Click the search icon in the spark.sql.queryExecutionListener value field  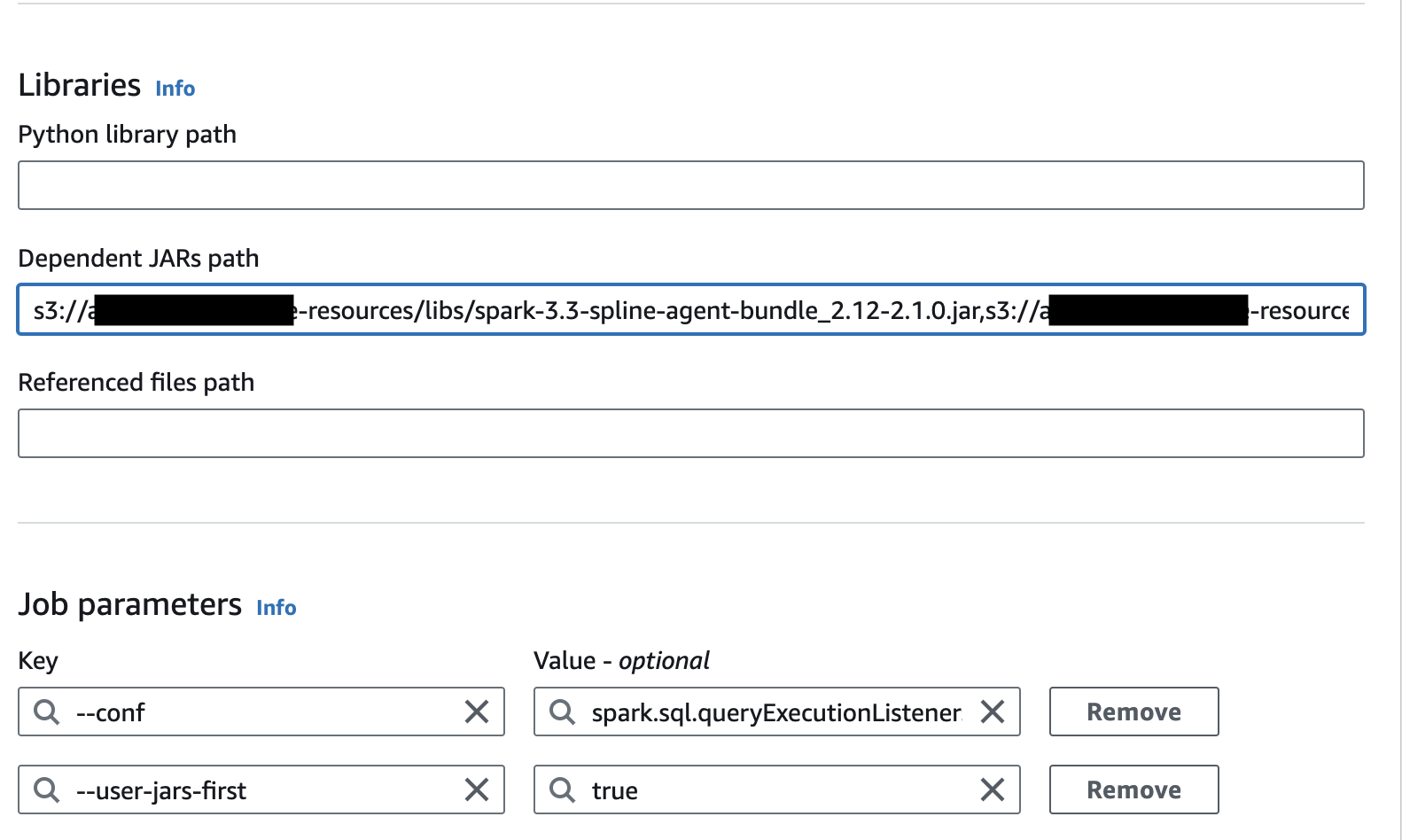click(x=562, y=712)
